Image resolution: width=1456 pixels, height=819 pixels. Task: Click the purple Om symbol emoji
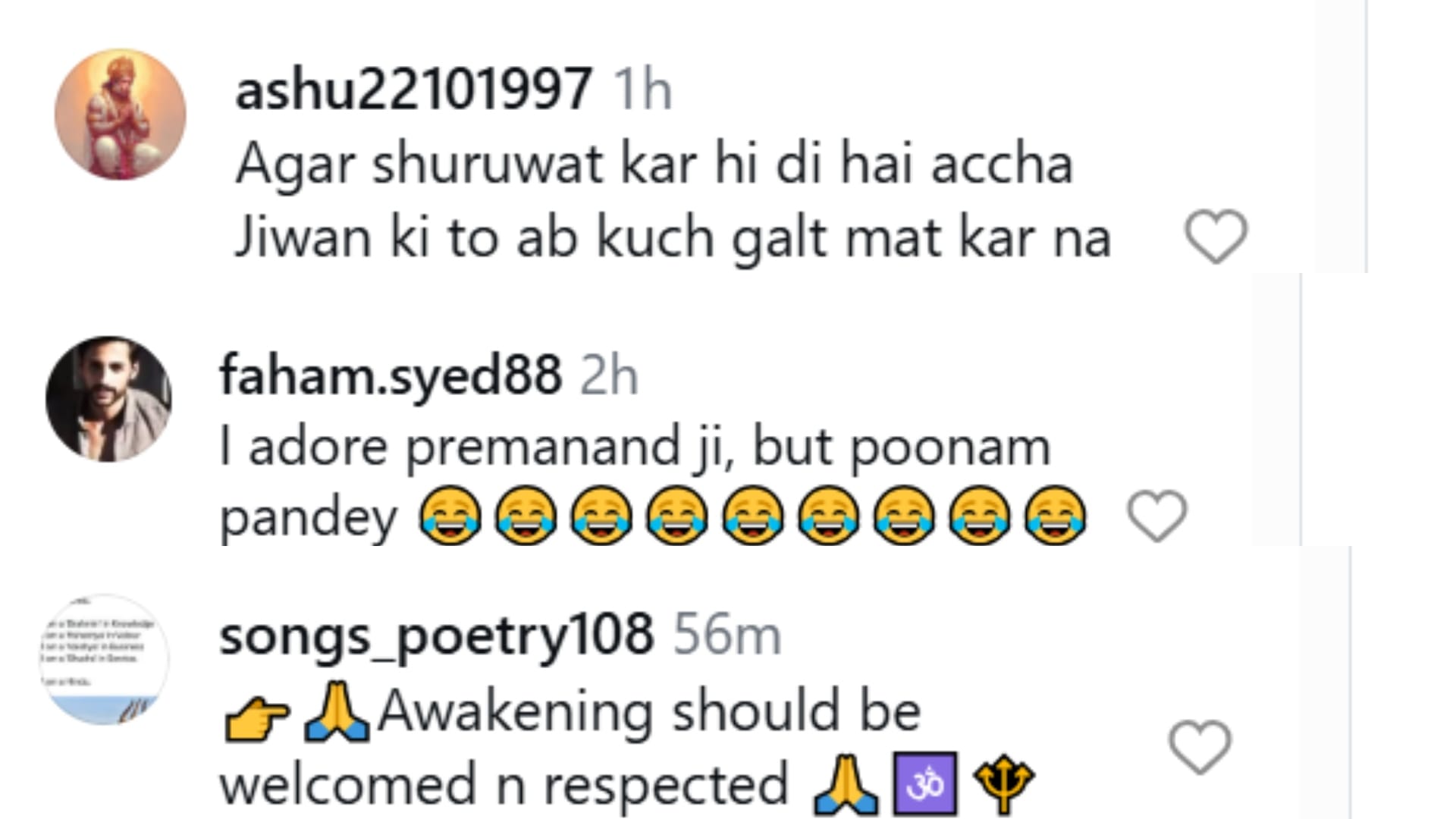click(925, 783)
